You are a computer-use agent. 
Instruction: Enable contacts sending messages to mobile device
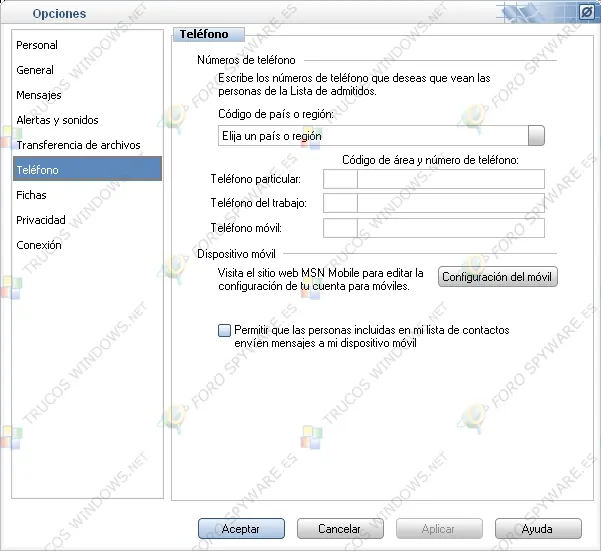[224, 329]
